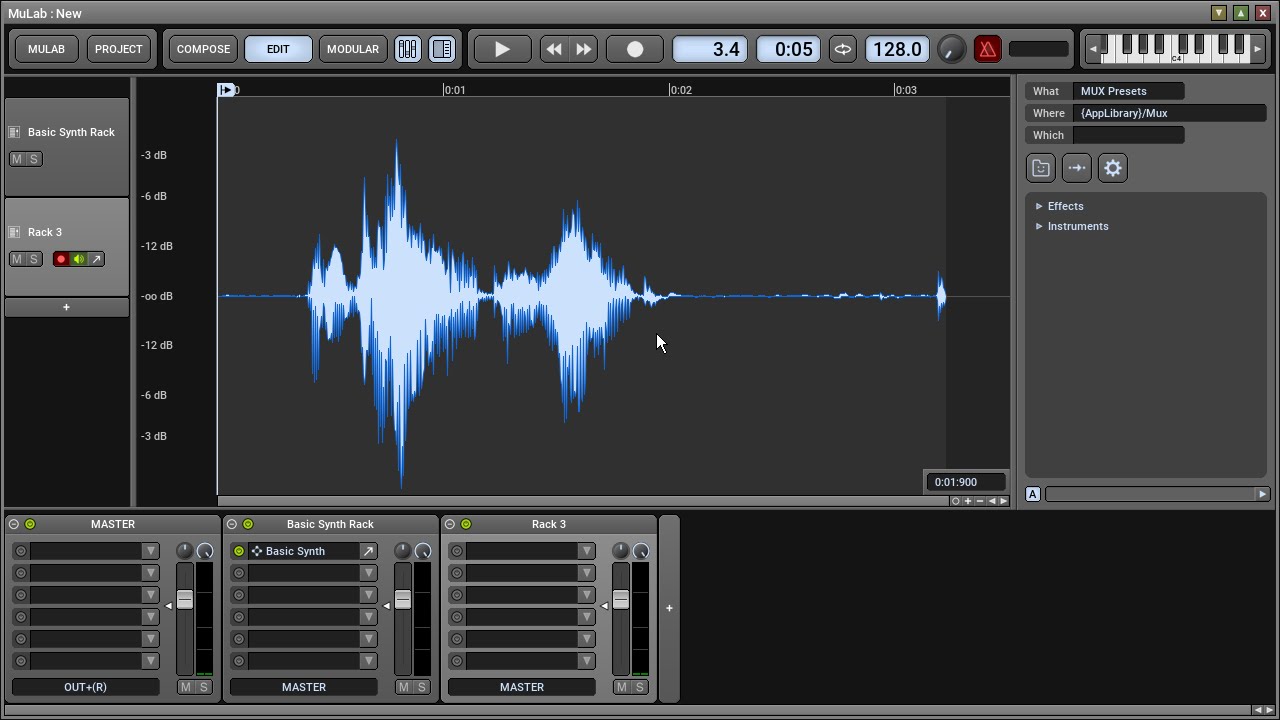Image resolution: width=1280 pixels, height=720 pixels.
Task: Open second Basic Synth Rack slot dropdown
Action: (x=368, y=573)
